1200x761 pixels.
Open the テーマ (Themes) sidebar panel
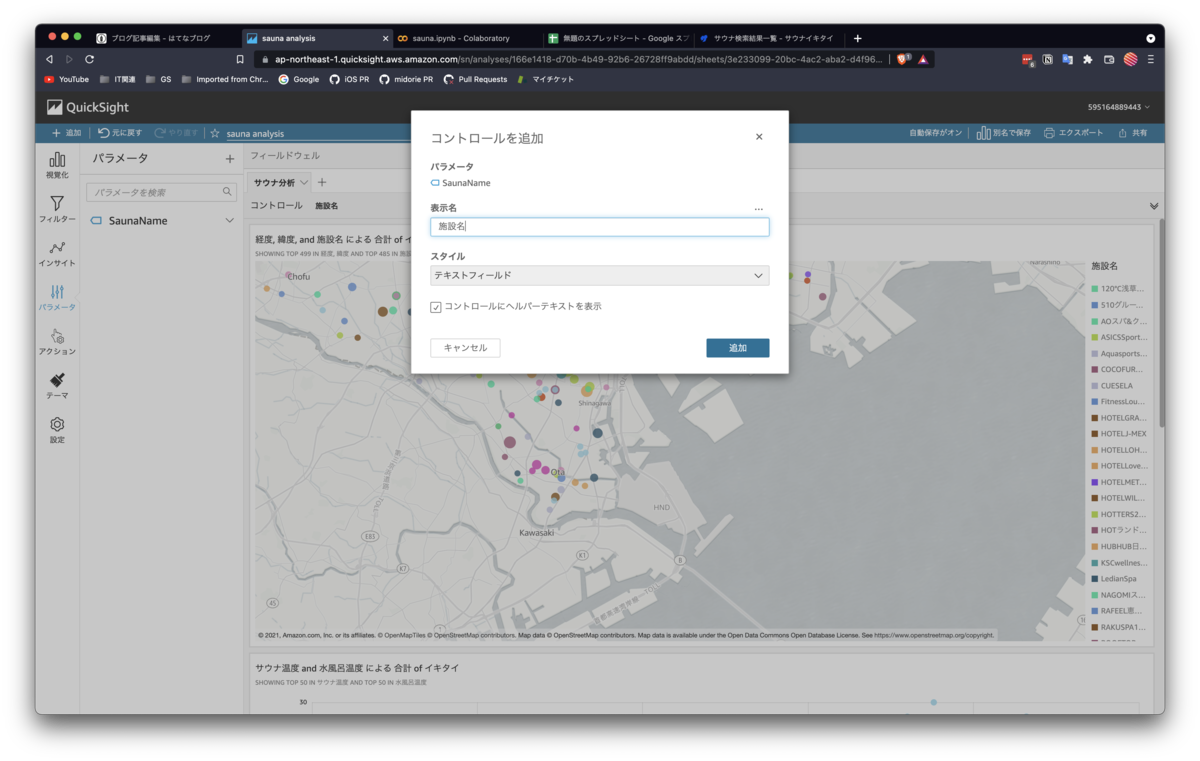(57, 386)
